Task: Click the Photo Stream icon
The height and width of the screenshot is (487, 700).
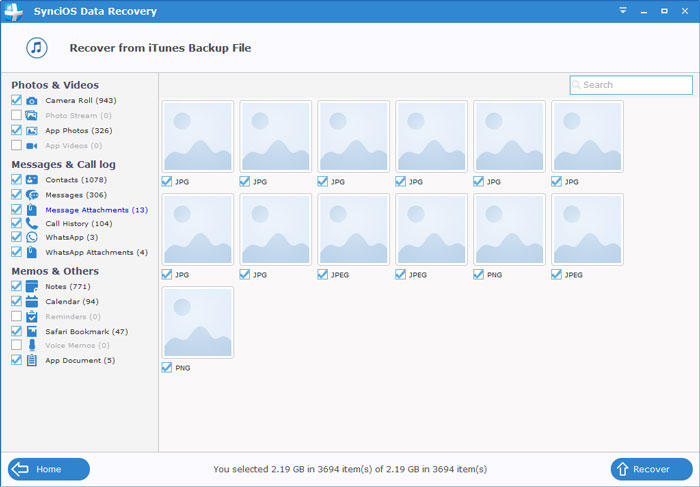Action: [32, 116]
